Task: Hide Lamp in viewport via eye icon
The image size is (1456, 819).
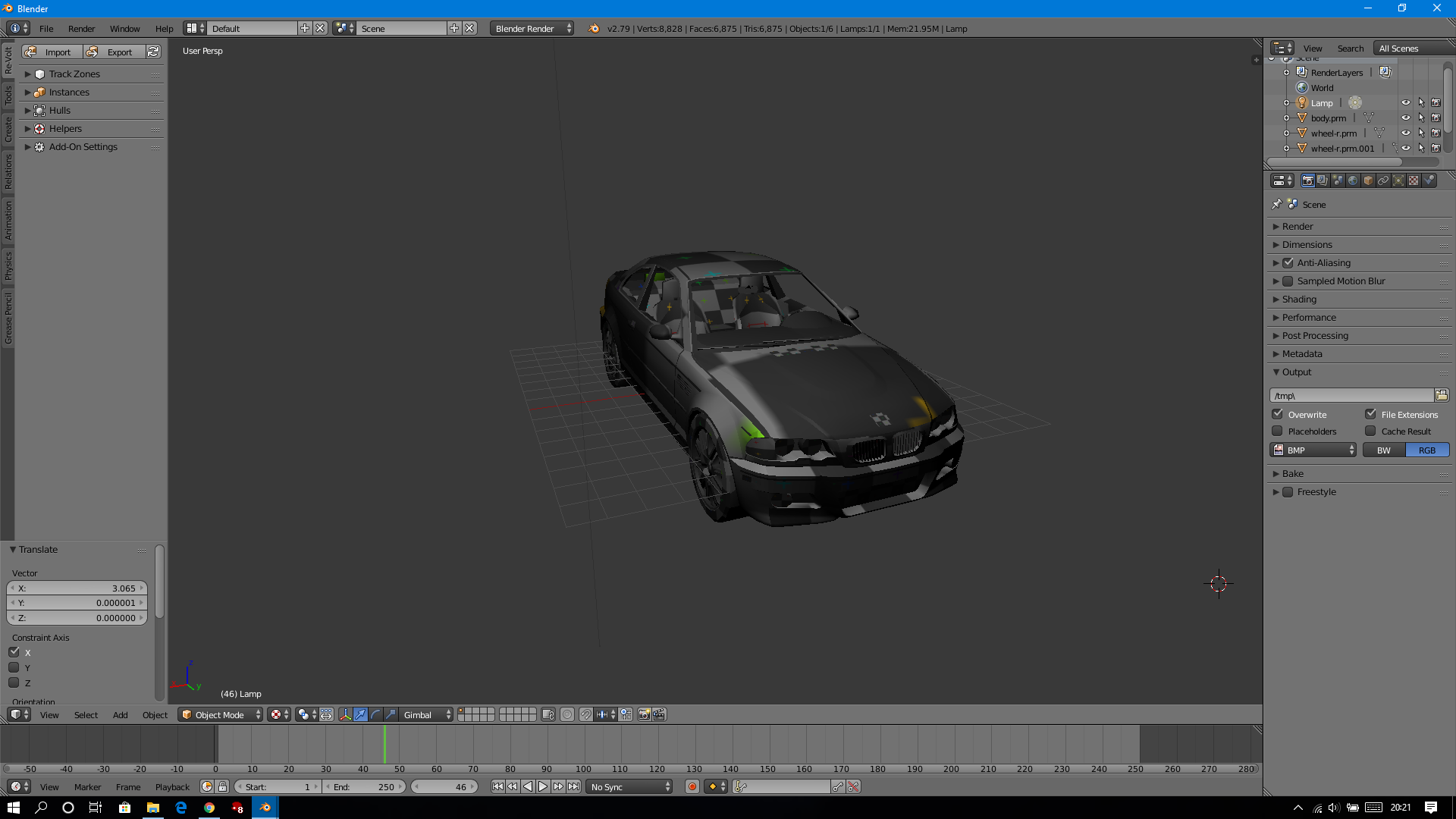Action: [x=1405, y=102]
